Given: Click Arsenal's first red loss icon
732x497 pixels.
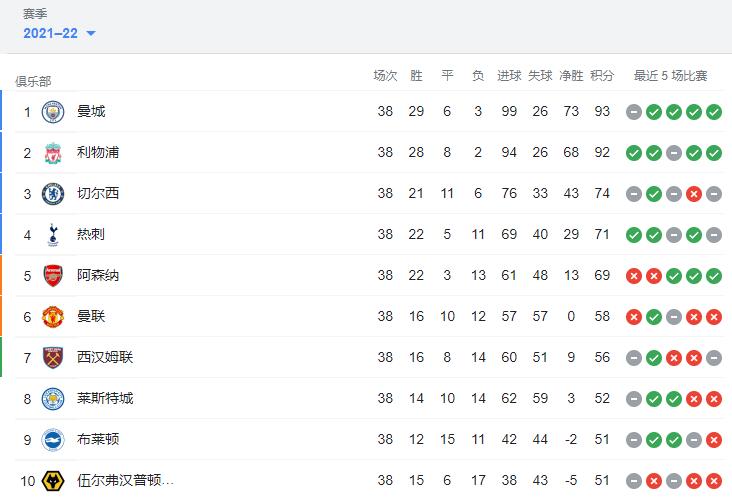Looking at the screenshot, I should click(x=633, y=276).
